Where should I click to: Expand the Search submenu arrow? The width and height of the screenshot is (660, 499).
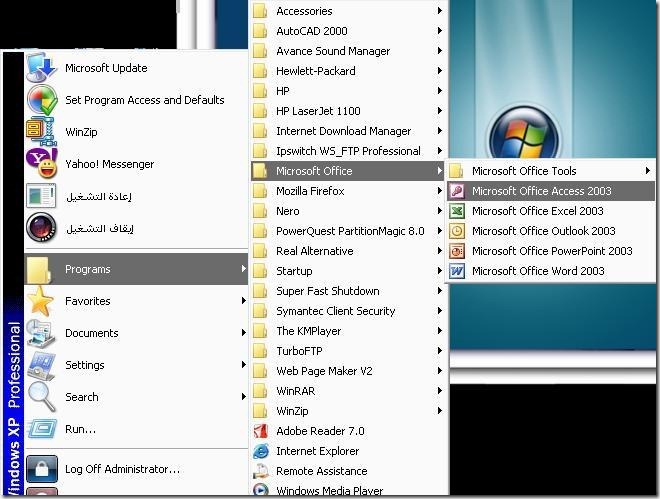[x=243, y=397]
